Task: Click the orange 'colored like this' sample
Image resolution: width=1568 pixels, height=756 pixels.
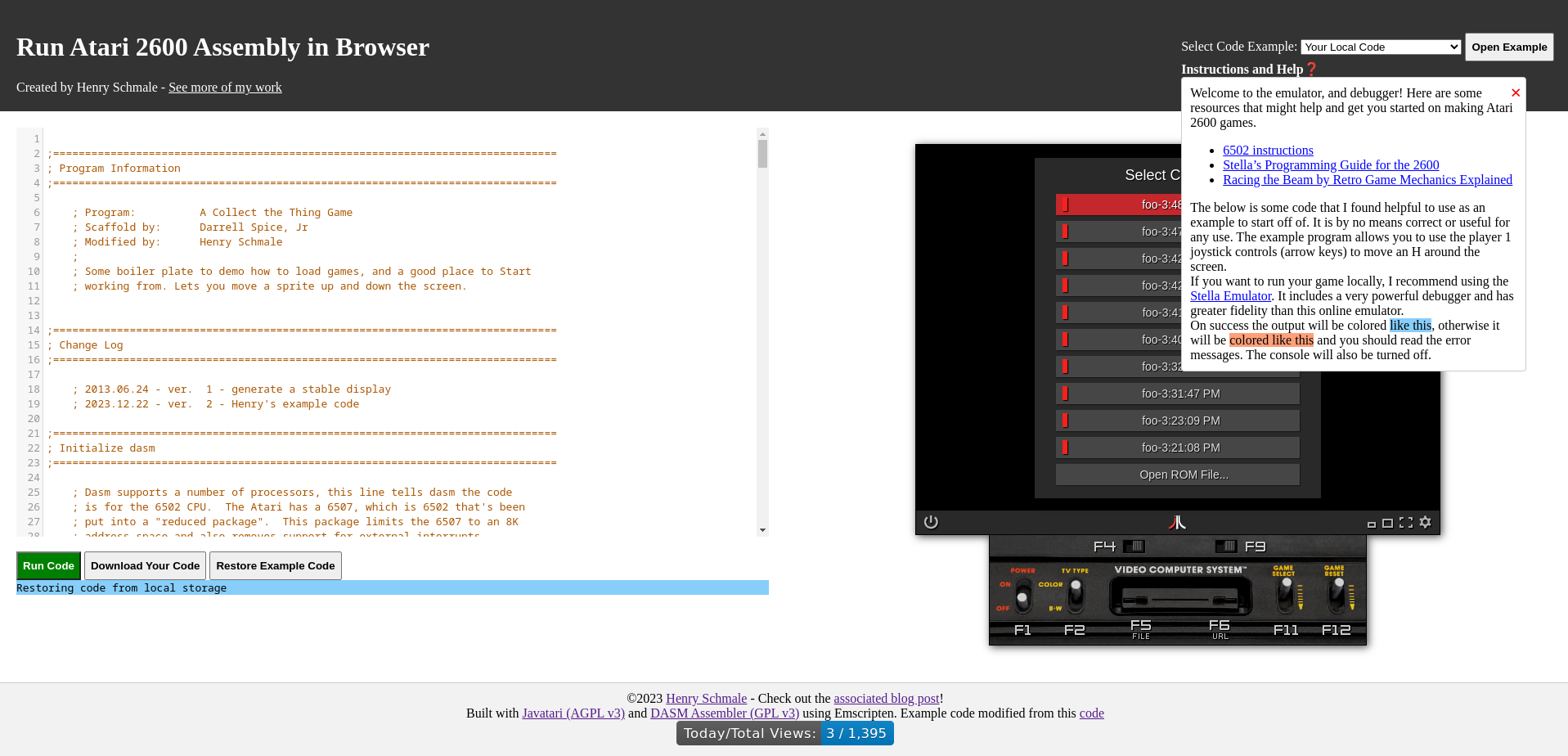Action: pyautogui.click(x=1271, y=340)
